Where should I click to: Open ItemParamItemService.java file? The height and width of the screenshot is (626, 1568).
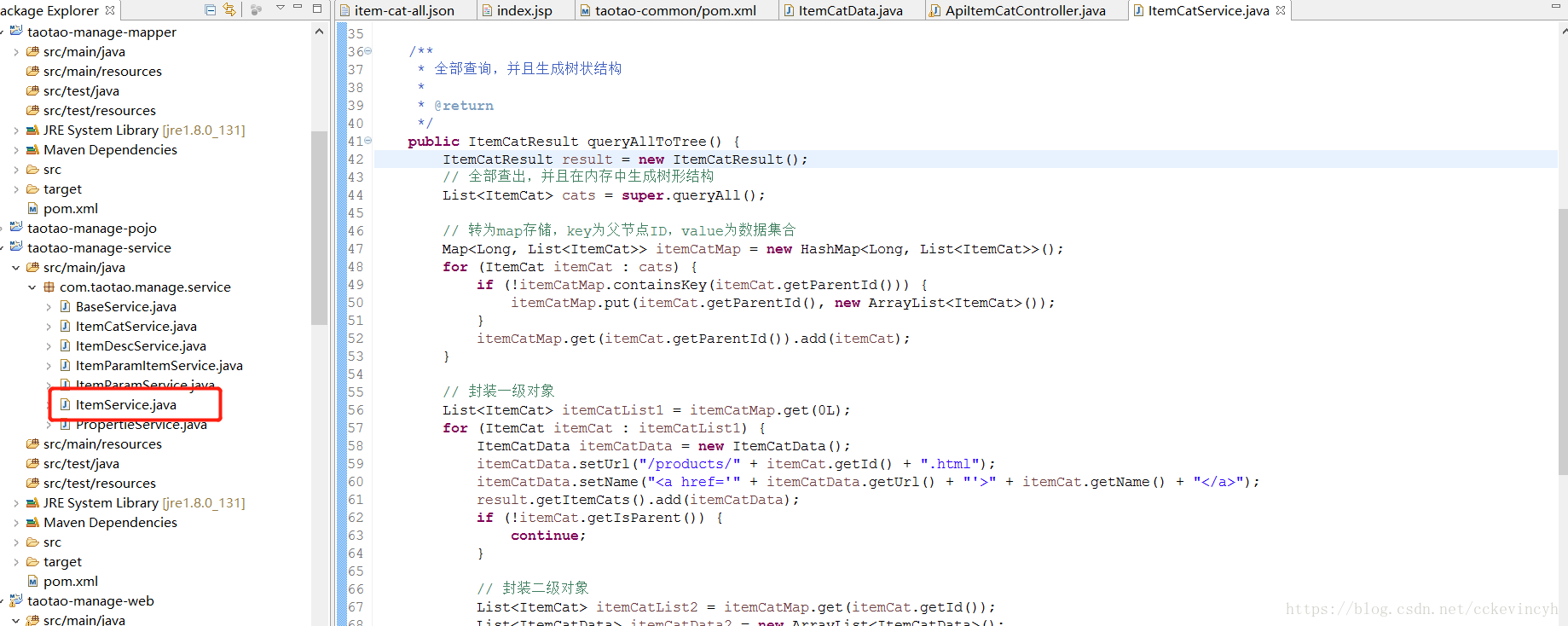point(159,366)
